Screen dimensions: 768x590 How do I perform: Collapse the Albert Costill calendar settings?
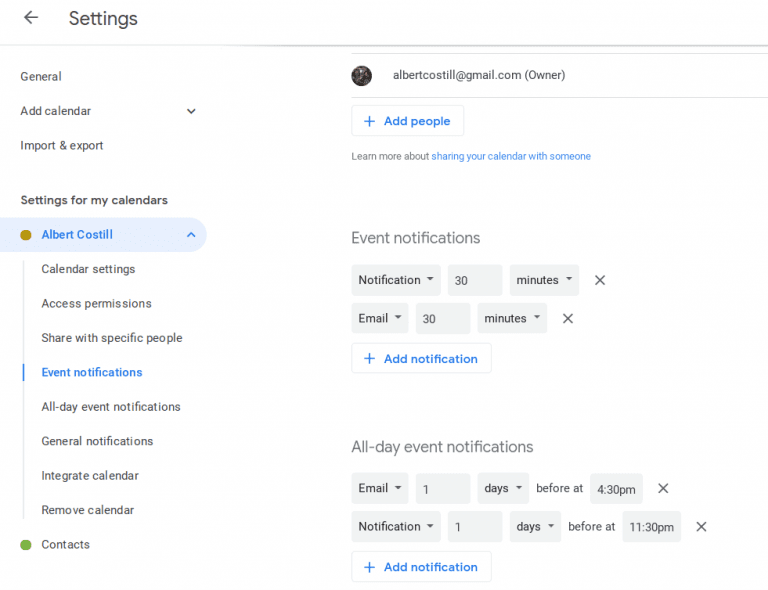191,235
